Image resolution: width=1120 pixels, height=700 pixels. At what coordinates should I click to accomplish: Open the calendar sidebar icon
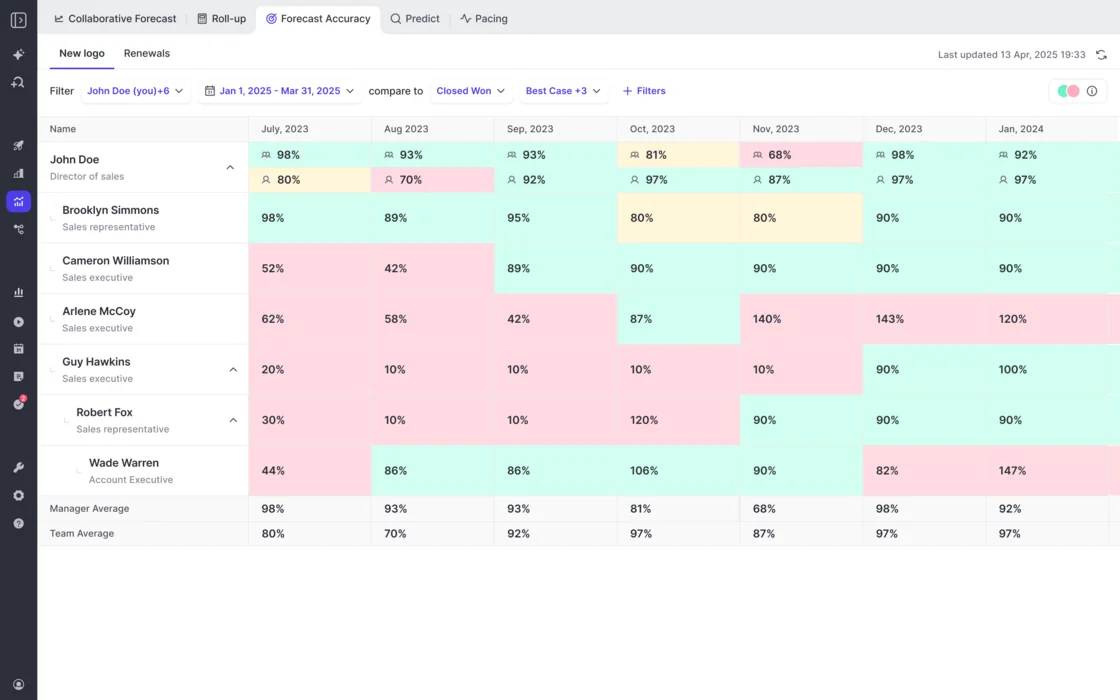[x=19, y=349]
